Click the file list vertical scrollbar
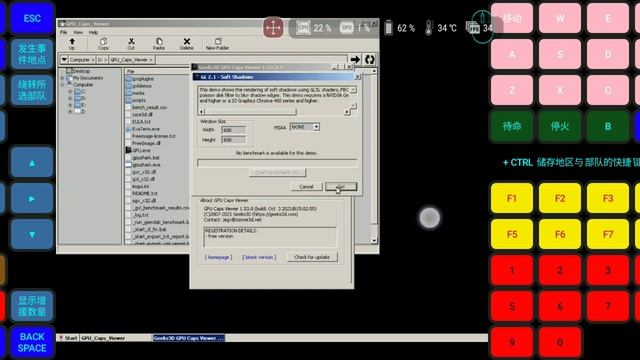The image size is (640, 360). pyautogui.click(x=374, y=156)
